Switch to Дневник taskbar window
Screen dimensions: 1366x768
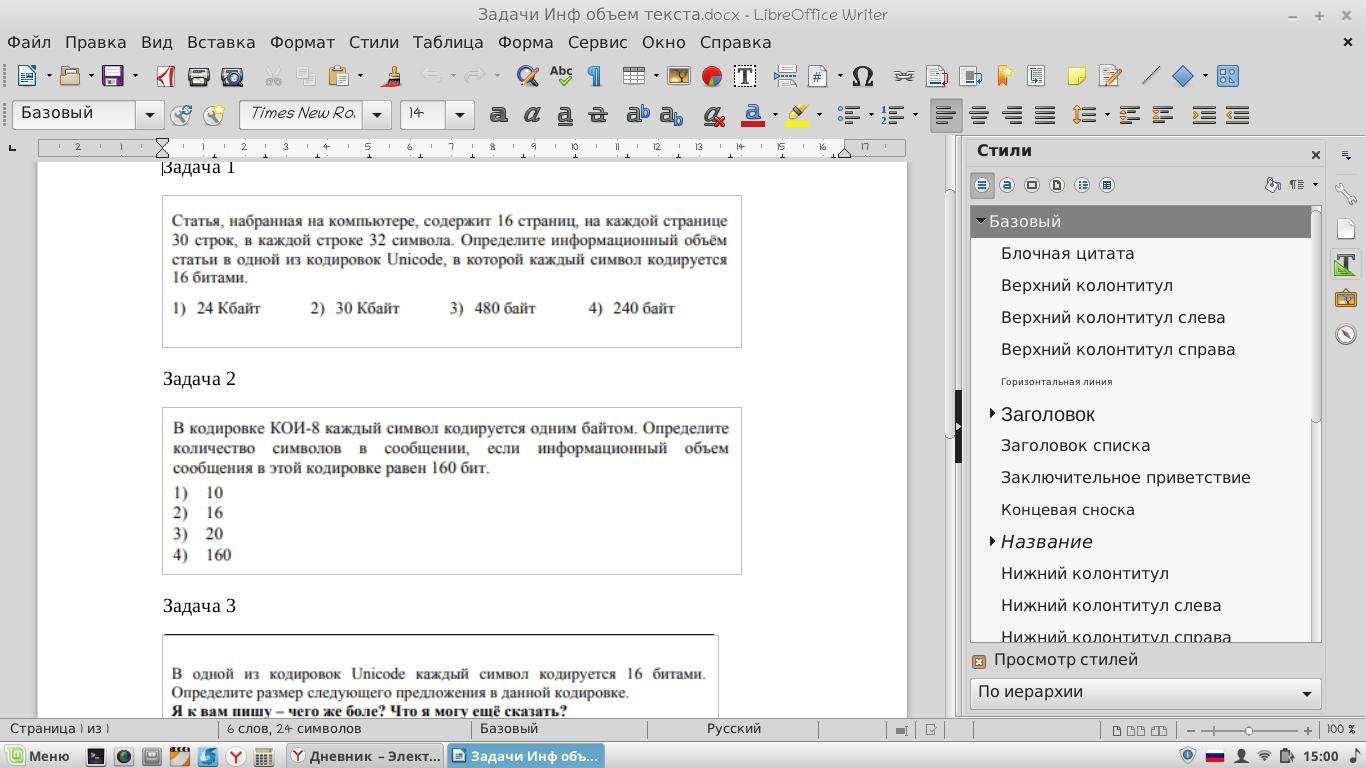365,756
